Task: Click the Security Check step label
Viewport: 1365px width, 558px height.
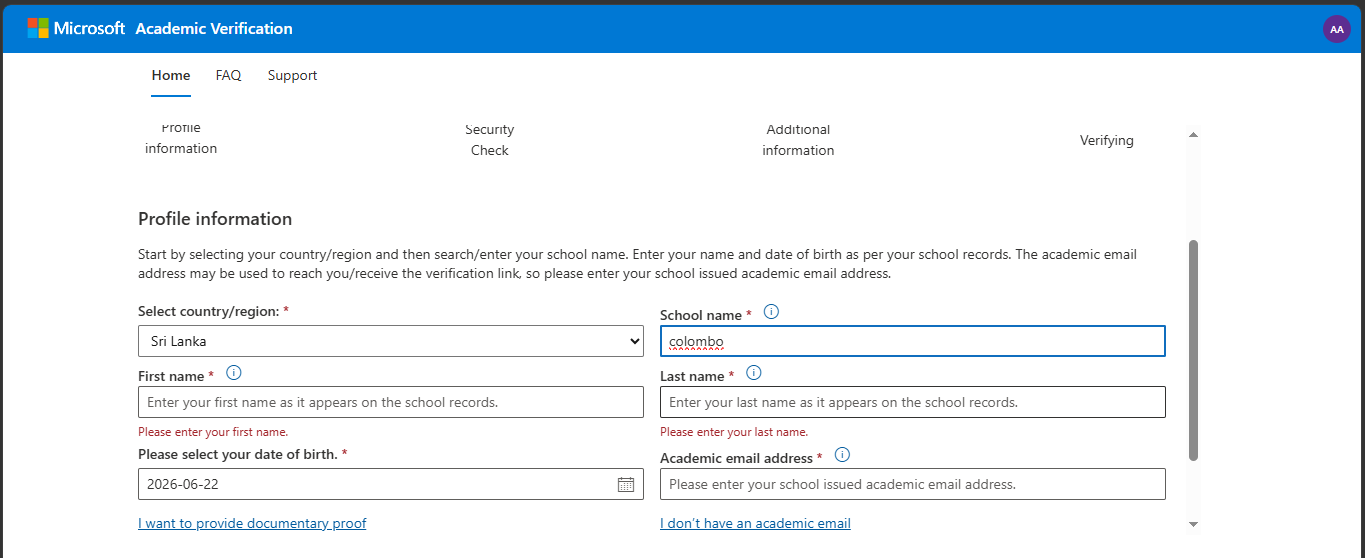Action: click(x=490, y=140)
